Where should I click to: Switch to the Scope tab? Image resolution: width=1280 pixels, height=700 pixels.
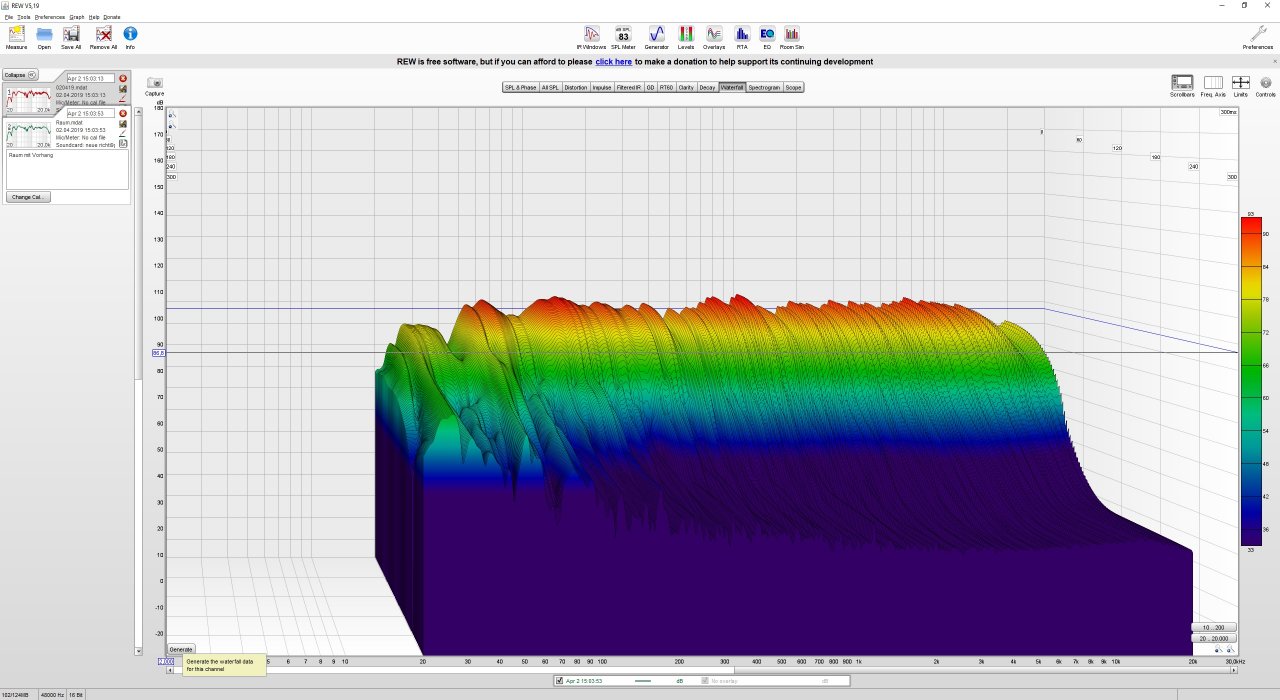(793, 87)
